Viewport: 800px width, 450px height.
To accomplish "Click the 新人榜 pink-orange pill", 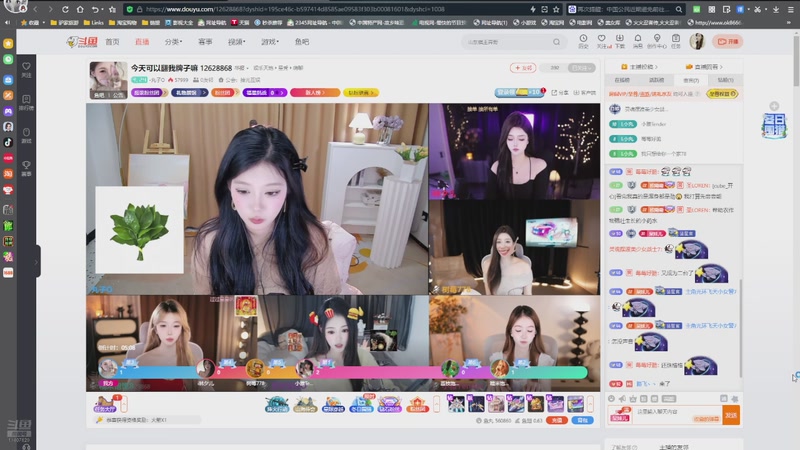I will [x=314, y=92].
